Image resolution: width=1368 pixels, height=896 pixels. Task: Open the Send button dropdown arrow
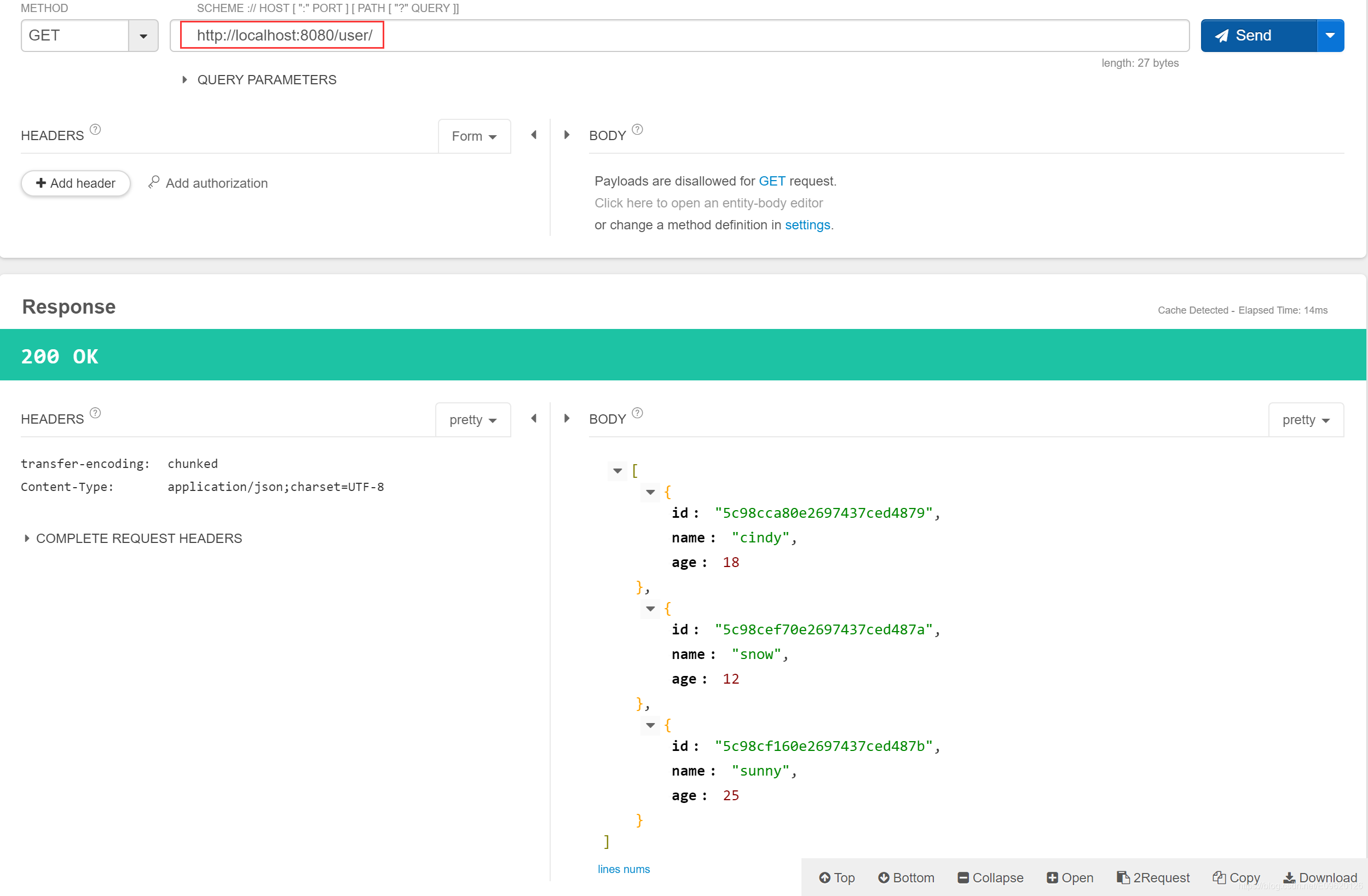pos(1330,36)
